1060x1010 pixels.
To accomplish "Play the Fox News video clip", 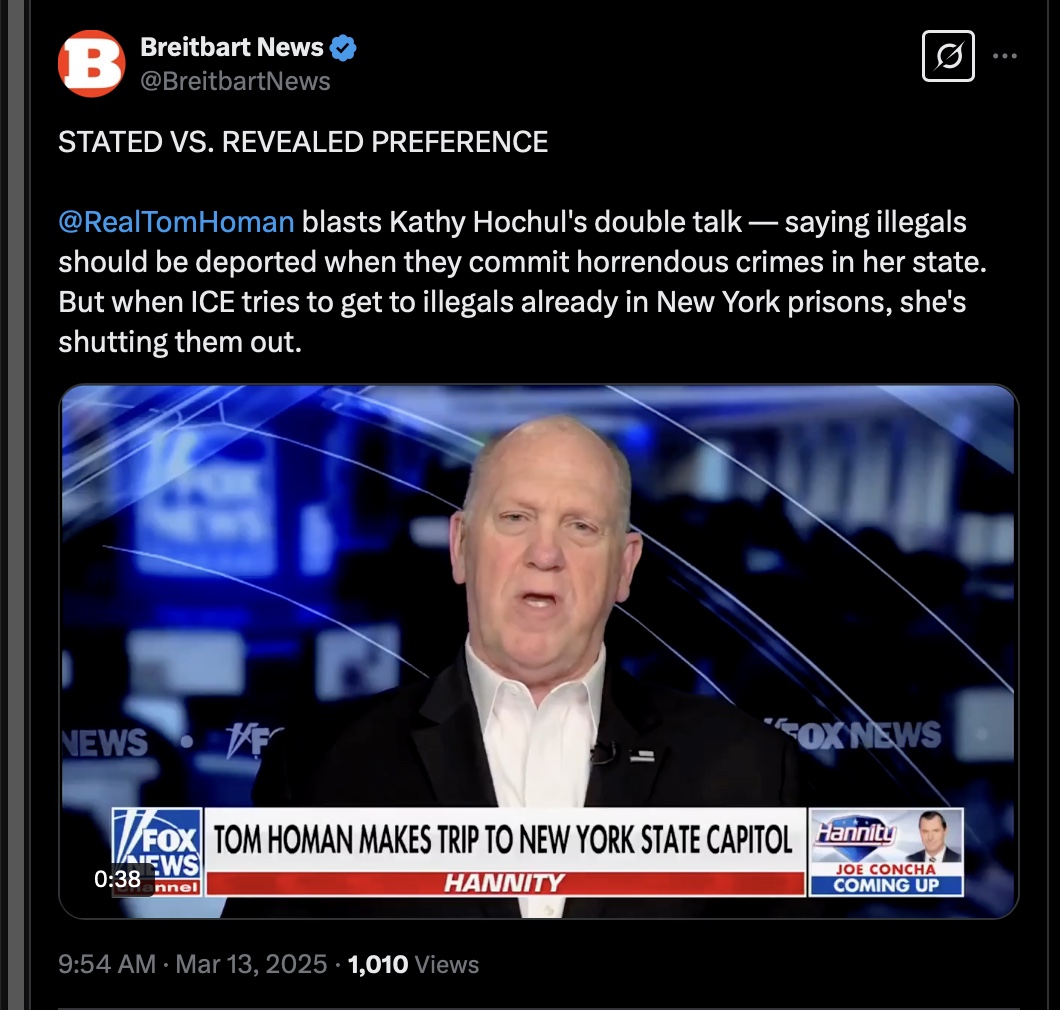I will coord(539,651).
